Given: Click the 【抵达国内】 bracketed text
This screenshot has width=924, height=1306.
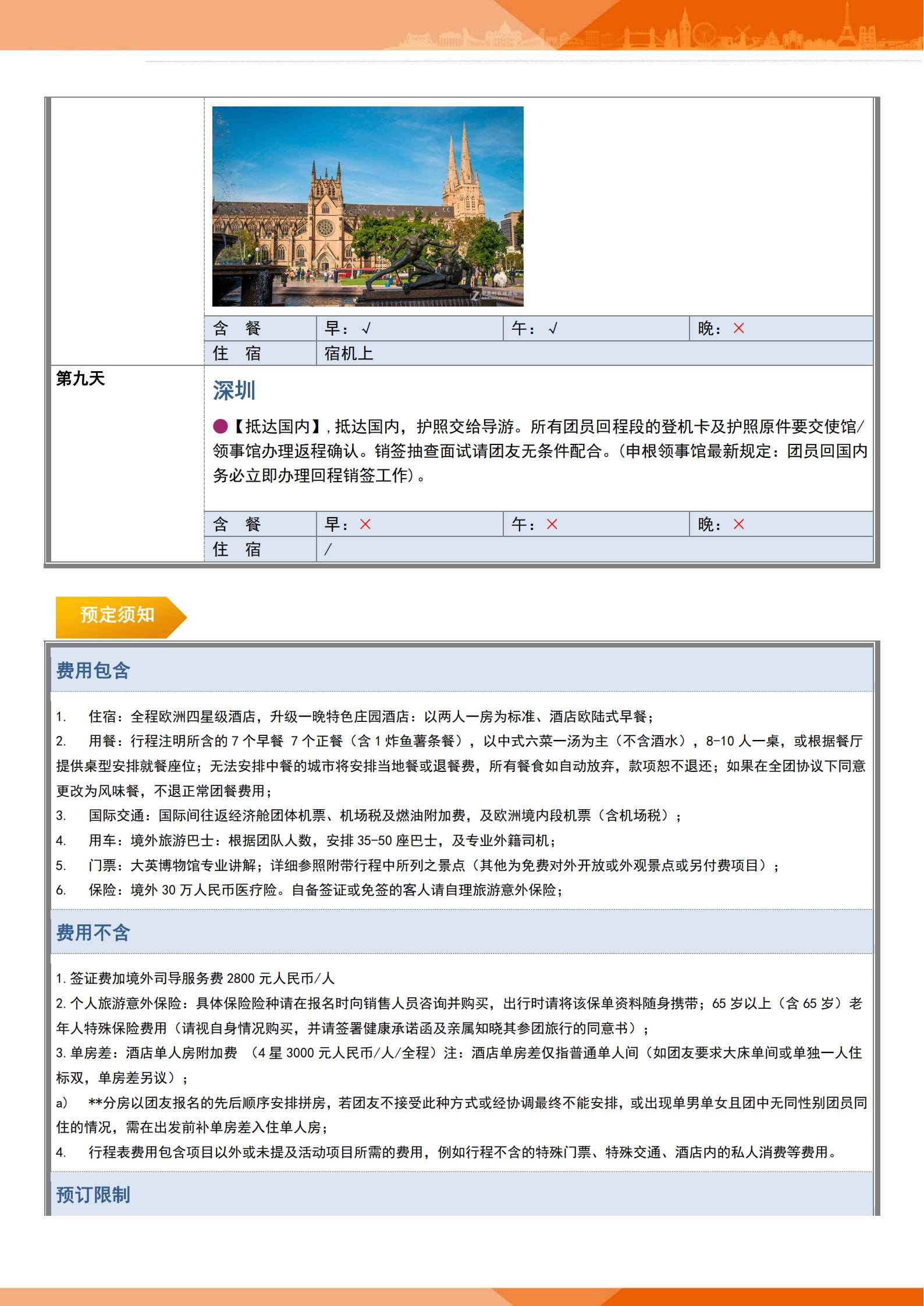Looking at the screenshot, I should (x=277, y=426).
